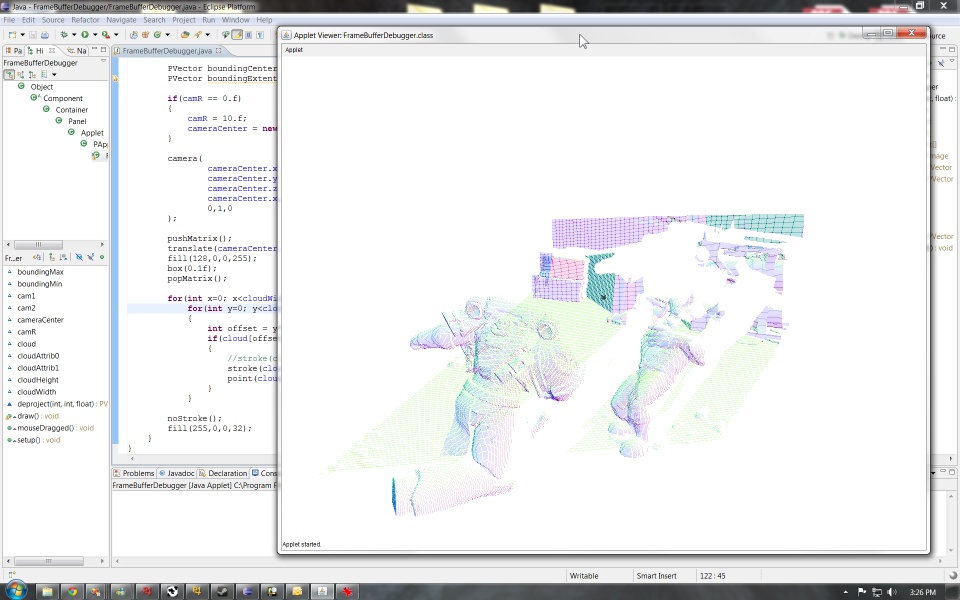960x600 pixels.
Task: Click the Open Type folder icon
Action: [186, 35]
